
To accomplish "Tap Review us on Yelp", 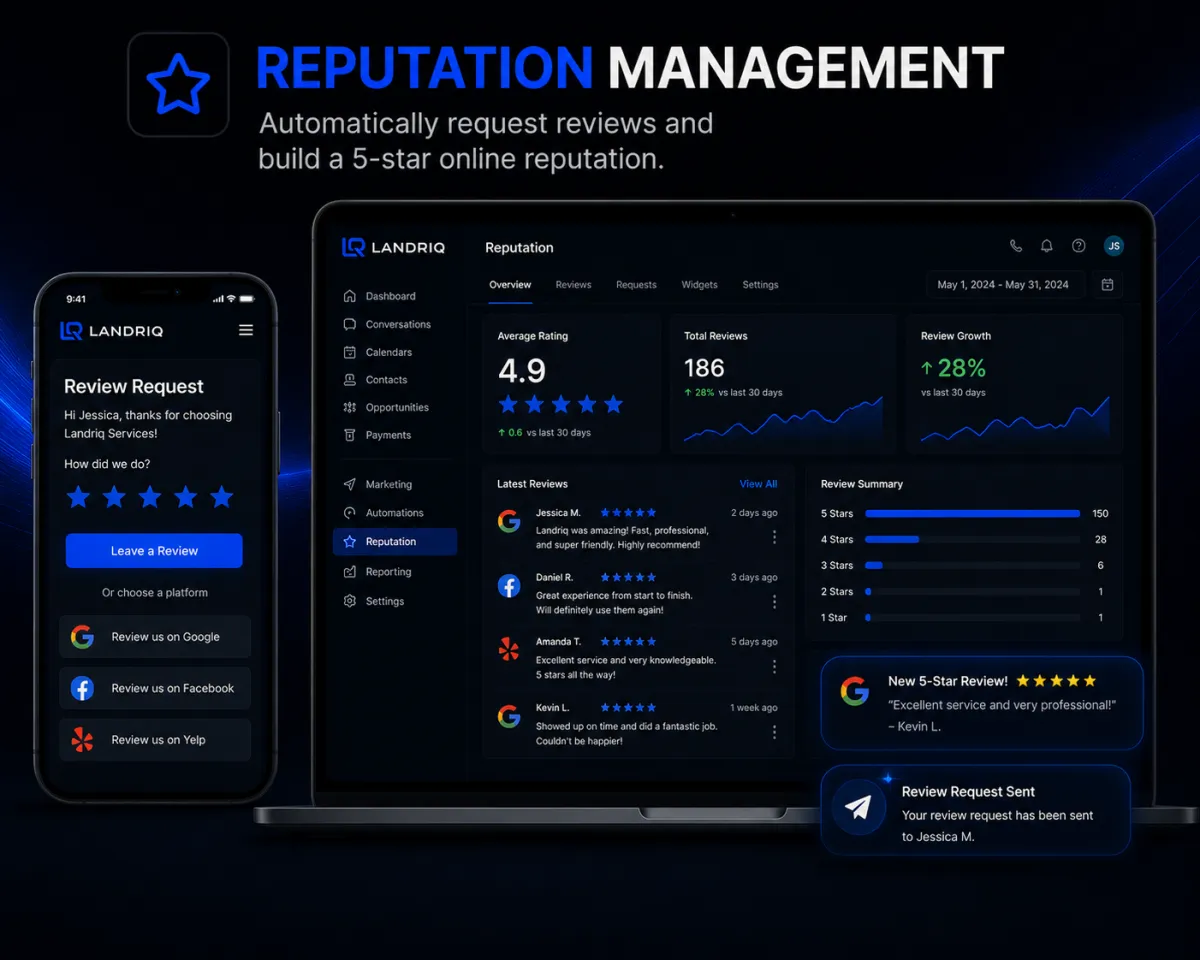I will [x=155, y=740].
